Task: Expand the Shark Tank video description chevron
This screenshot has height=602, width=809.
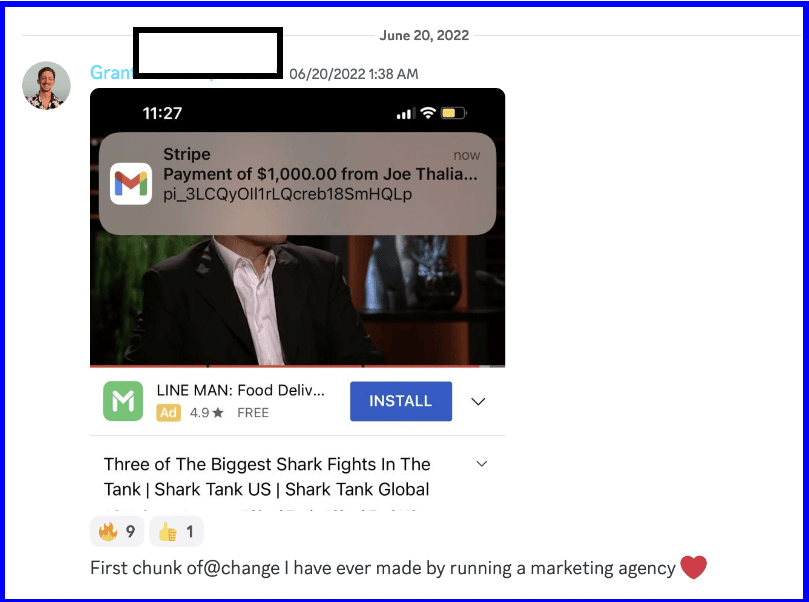Action: (x=481, y=464)
